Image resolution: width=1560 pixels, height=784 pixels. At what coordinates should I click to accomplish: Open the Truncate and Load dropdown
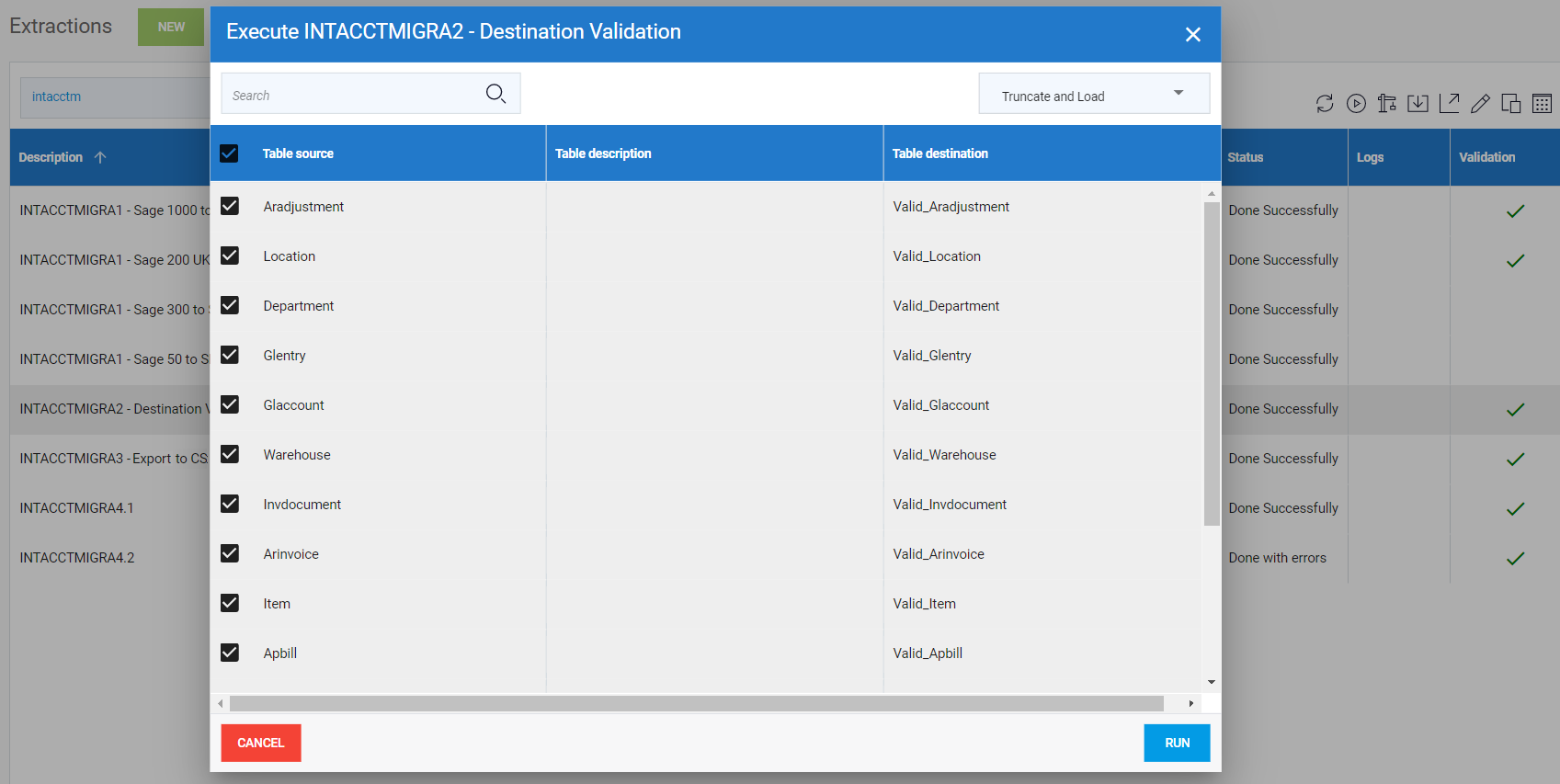(1093, 94)
